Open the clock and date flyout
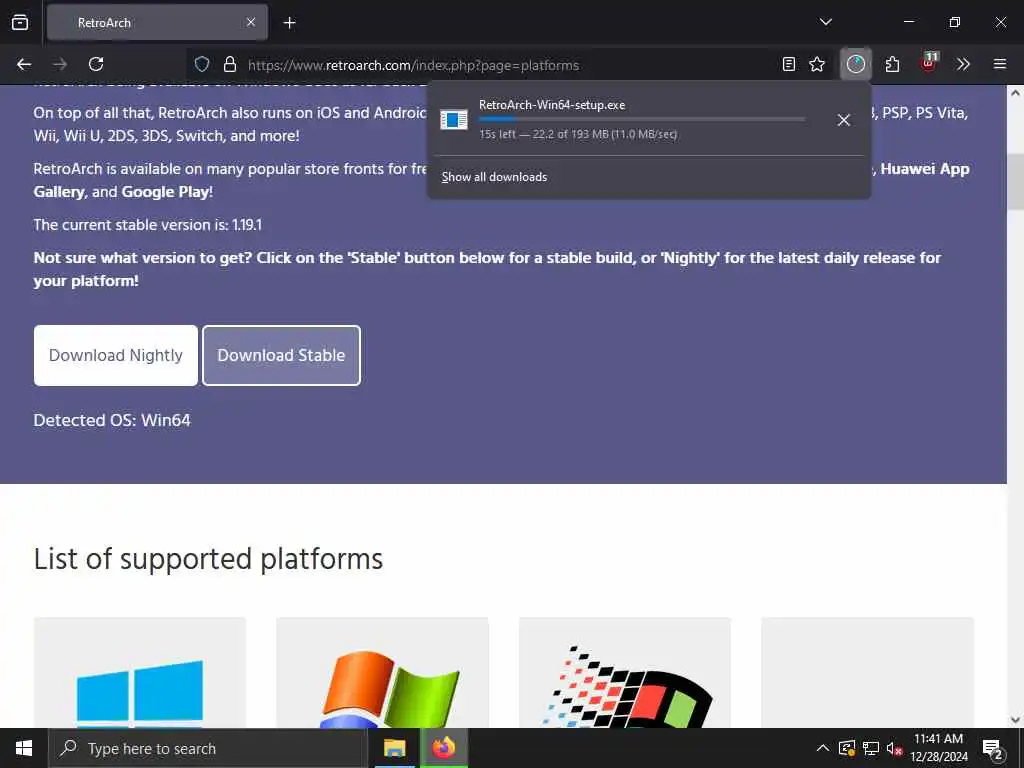The image size is (1024, 768). (938, 748)
